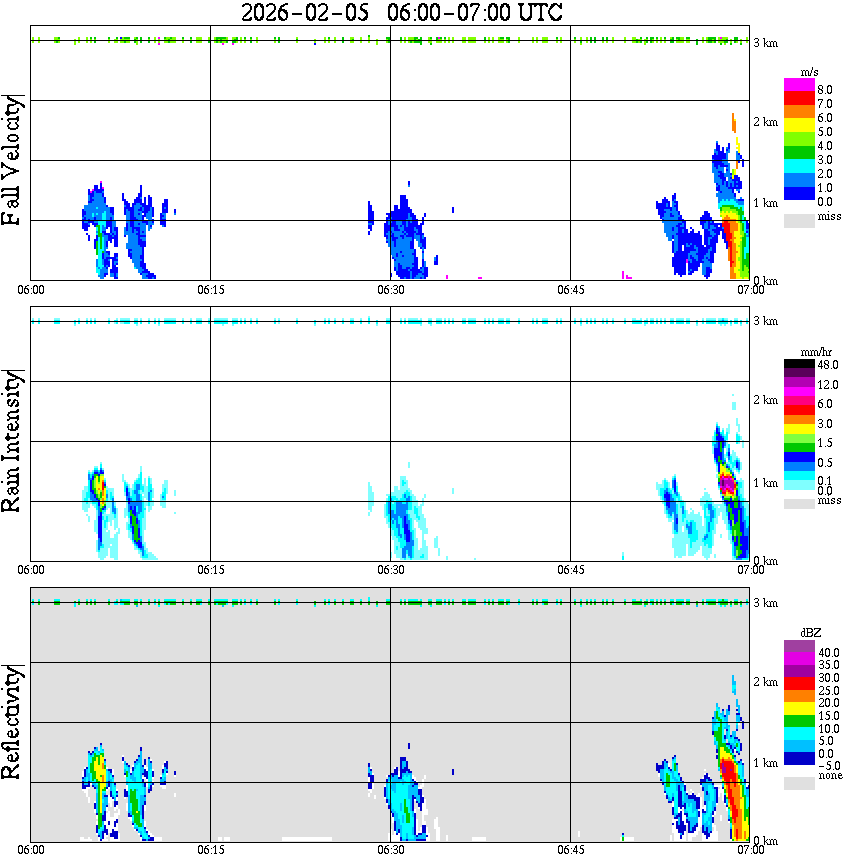Click the red rain core near 07:00 in Reflectivity

tap(731, 775)
